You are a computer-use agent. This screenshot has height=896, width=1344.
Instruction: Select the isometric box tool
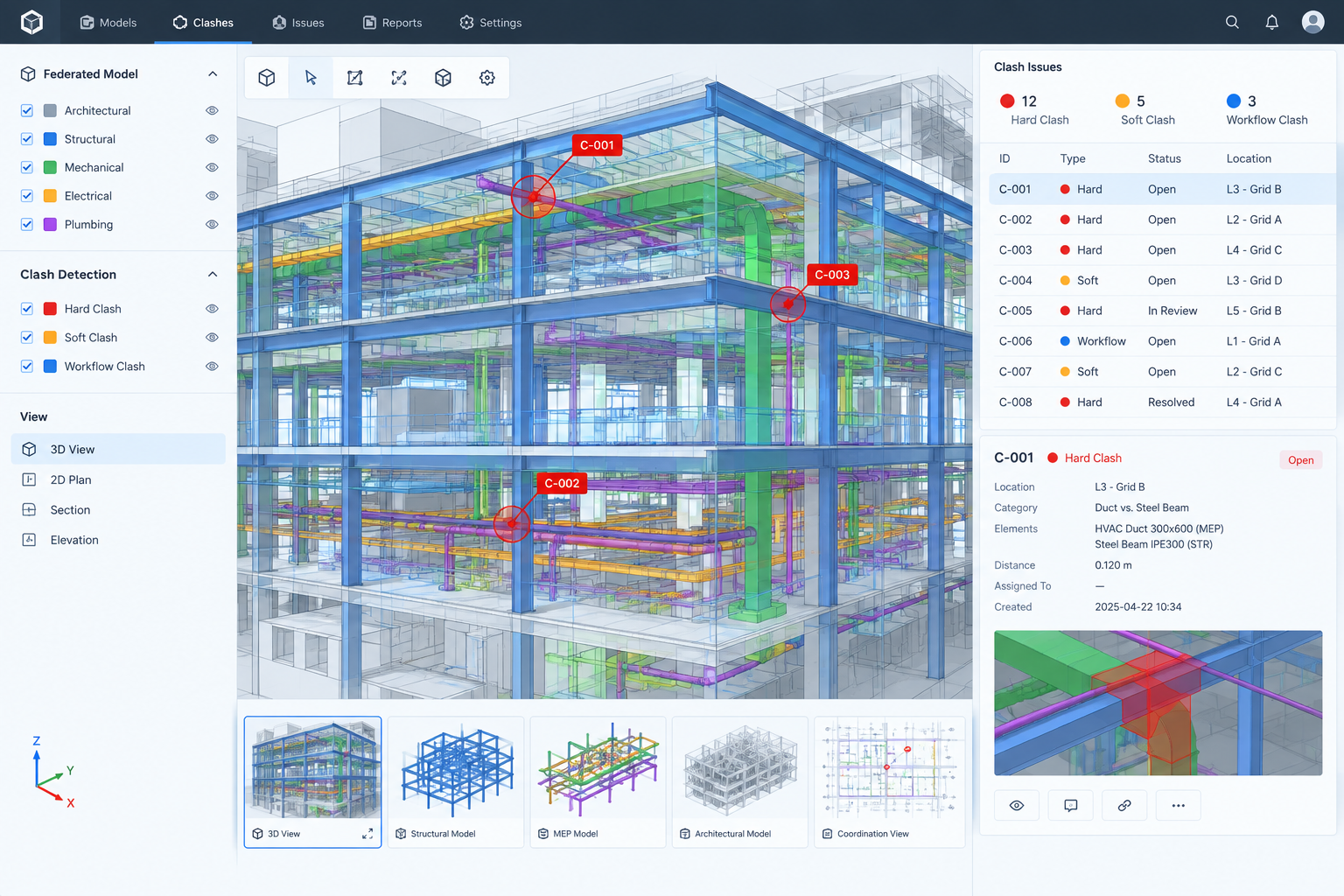(x=443, y=78)
